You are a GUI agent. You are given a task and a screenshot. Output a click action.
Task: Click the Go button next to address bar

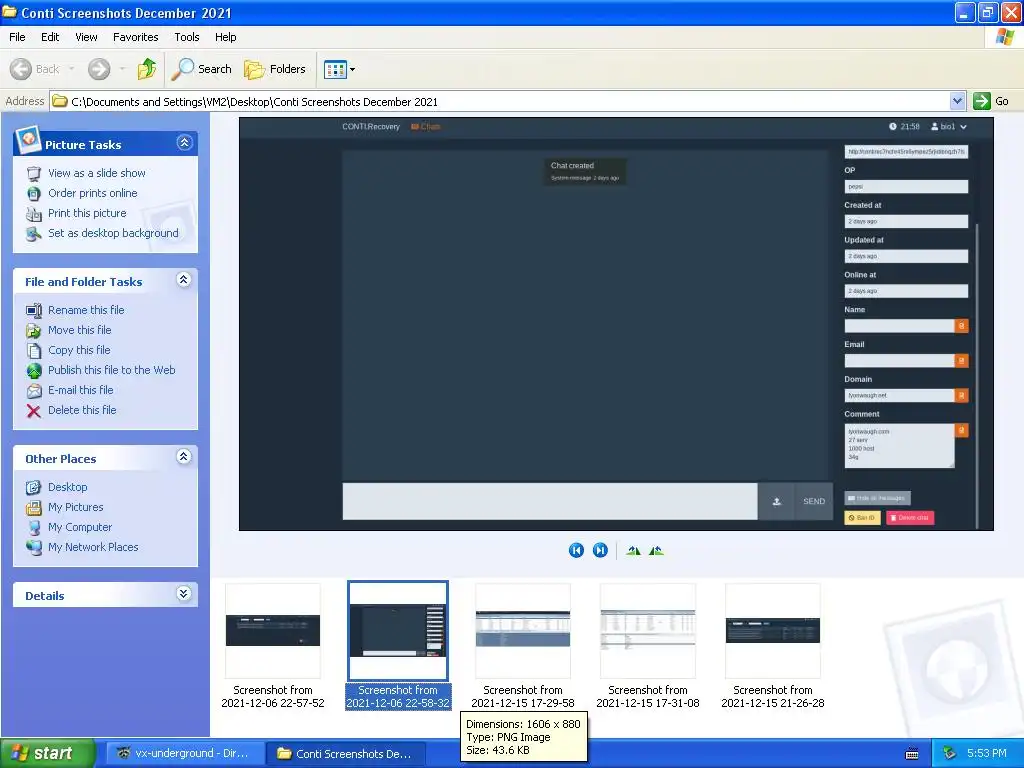[x=991, y=101]
